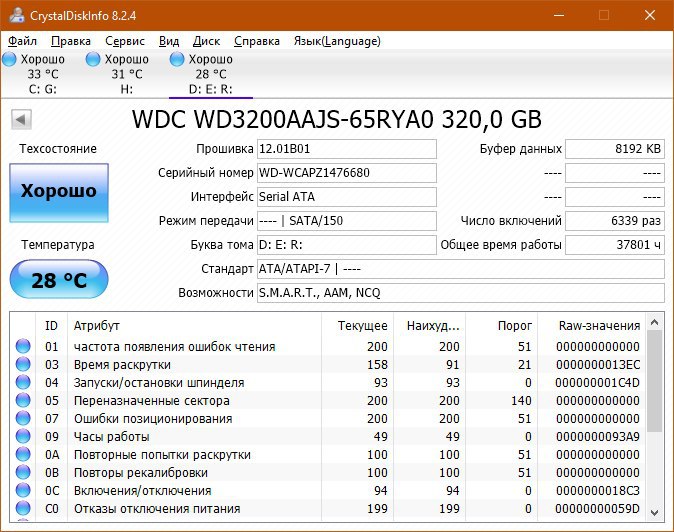Click status orb for attribute 04 spindle start/stop
674x532 pixels.
(23, 382)
